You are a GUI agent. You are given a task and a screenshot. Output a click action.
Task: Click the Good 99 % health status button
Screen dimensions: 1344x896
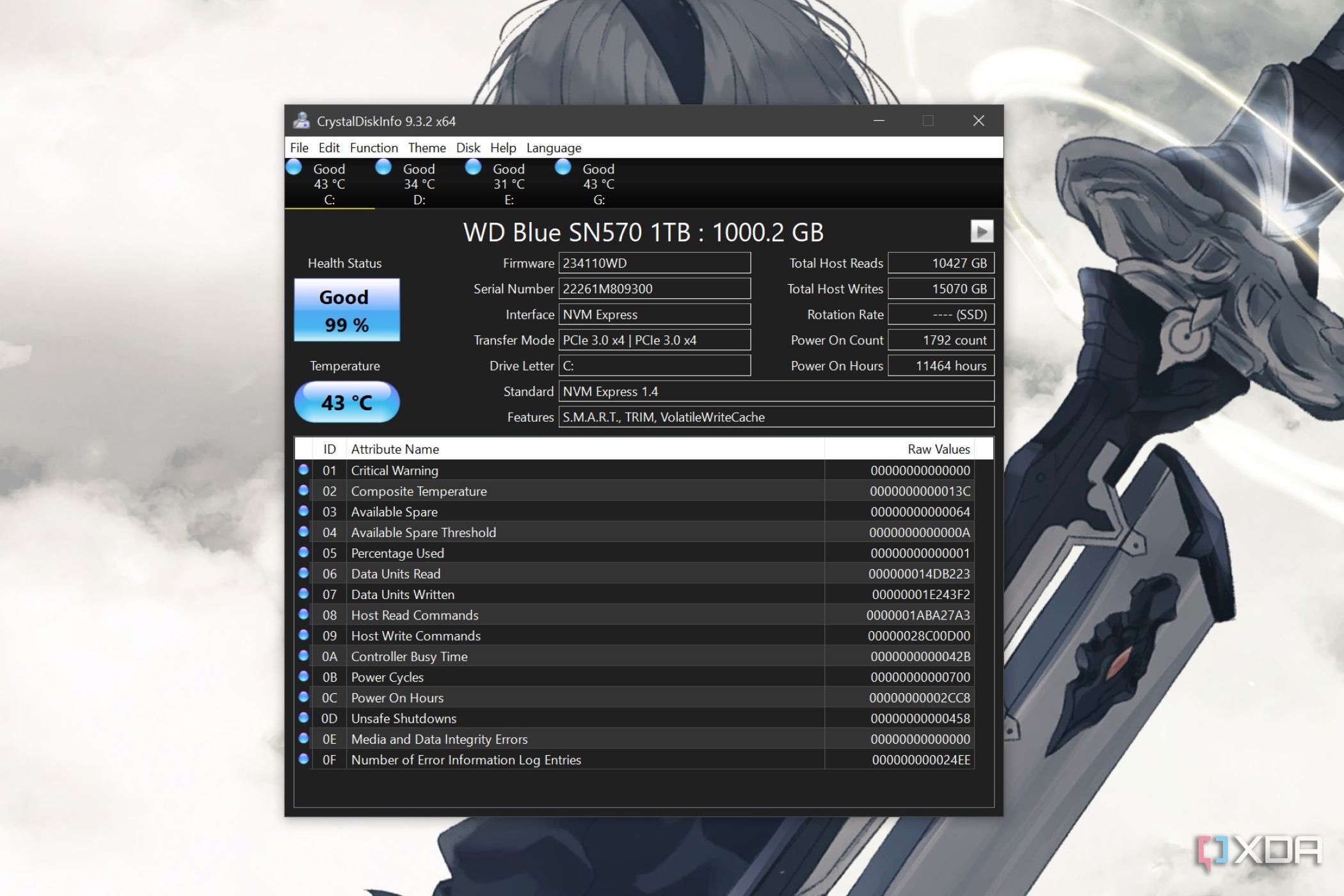(347, 310)
